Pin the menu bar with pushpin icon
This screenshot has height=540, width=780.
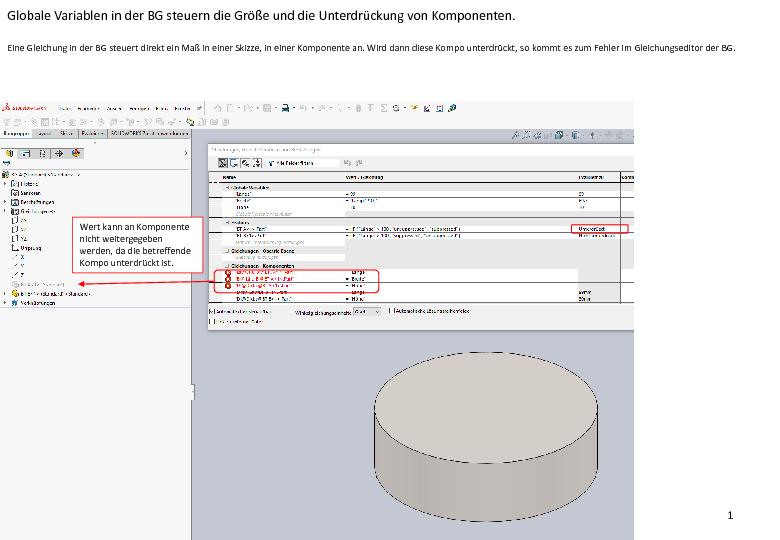click(199, 108)
